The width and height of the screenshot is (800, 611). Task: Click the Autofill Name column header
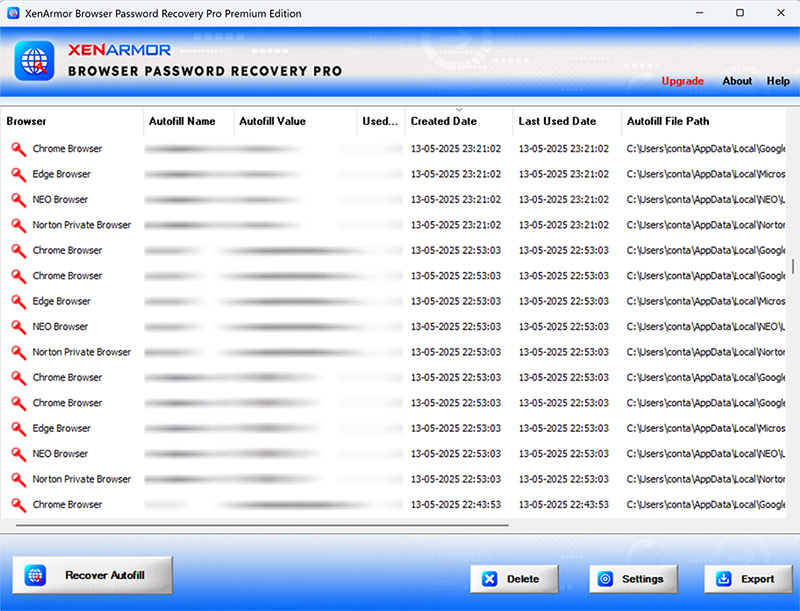click(x=182, y=121)
